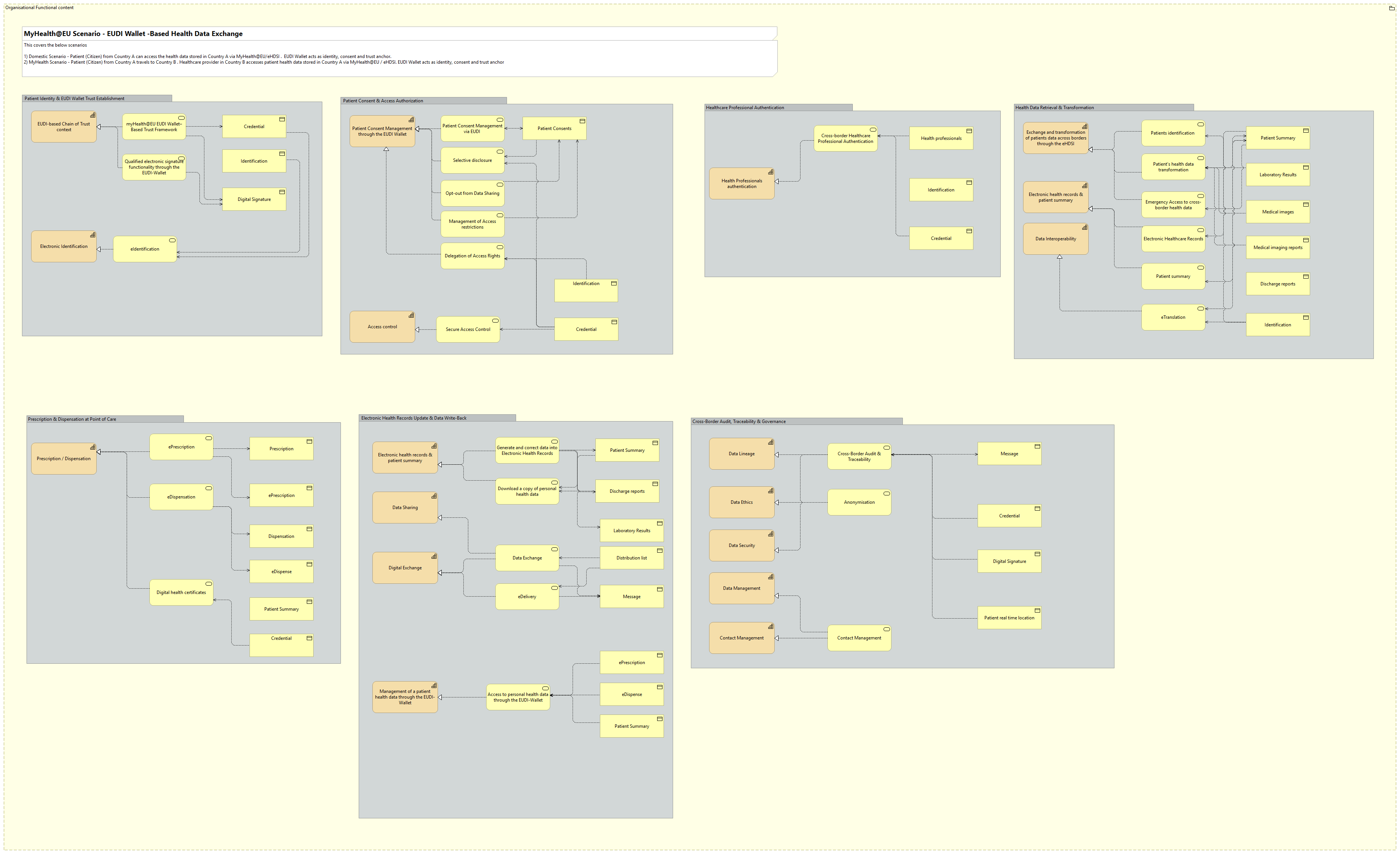Click the service icon on eTranslation element
The image size is (1400, 854).
pos(1201,309)
